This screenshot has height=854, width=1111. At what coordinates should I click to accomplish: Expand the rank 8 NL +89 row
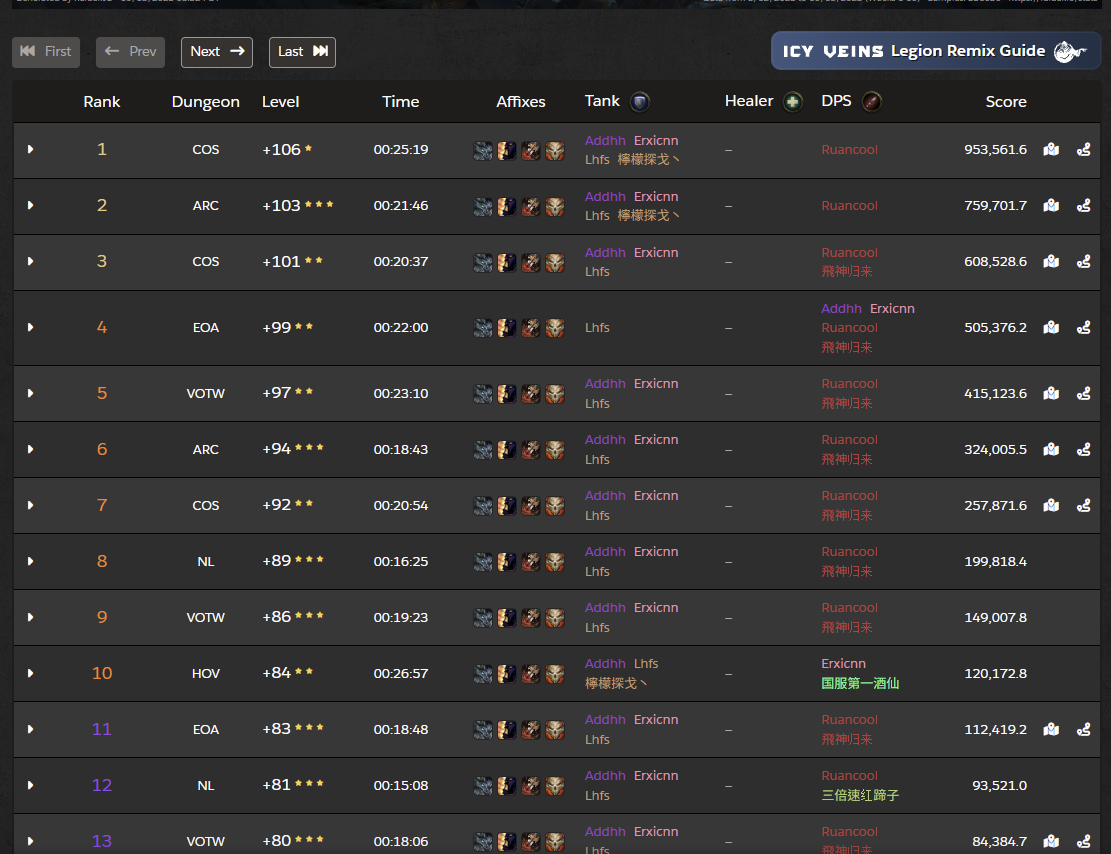30,561
